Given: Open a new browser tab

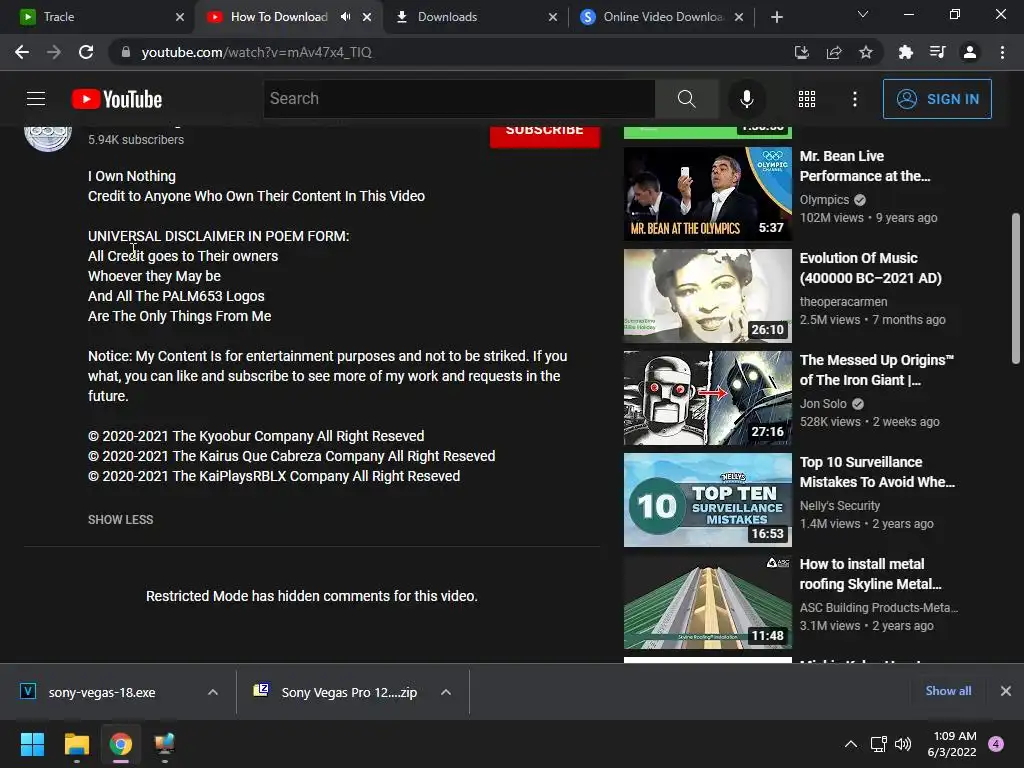Looking at the screenshot, I should pos(776,17).
